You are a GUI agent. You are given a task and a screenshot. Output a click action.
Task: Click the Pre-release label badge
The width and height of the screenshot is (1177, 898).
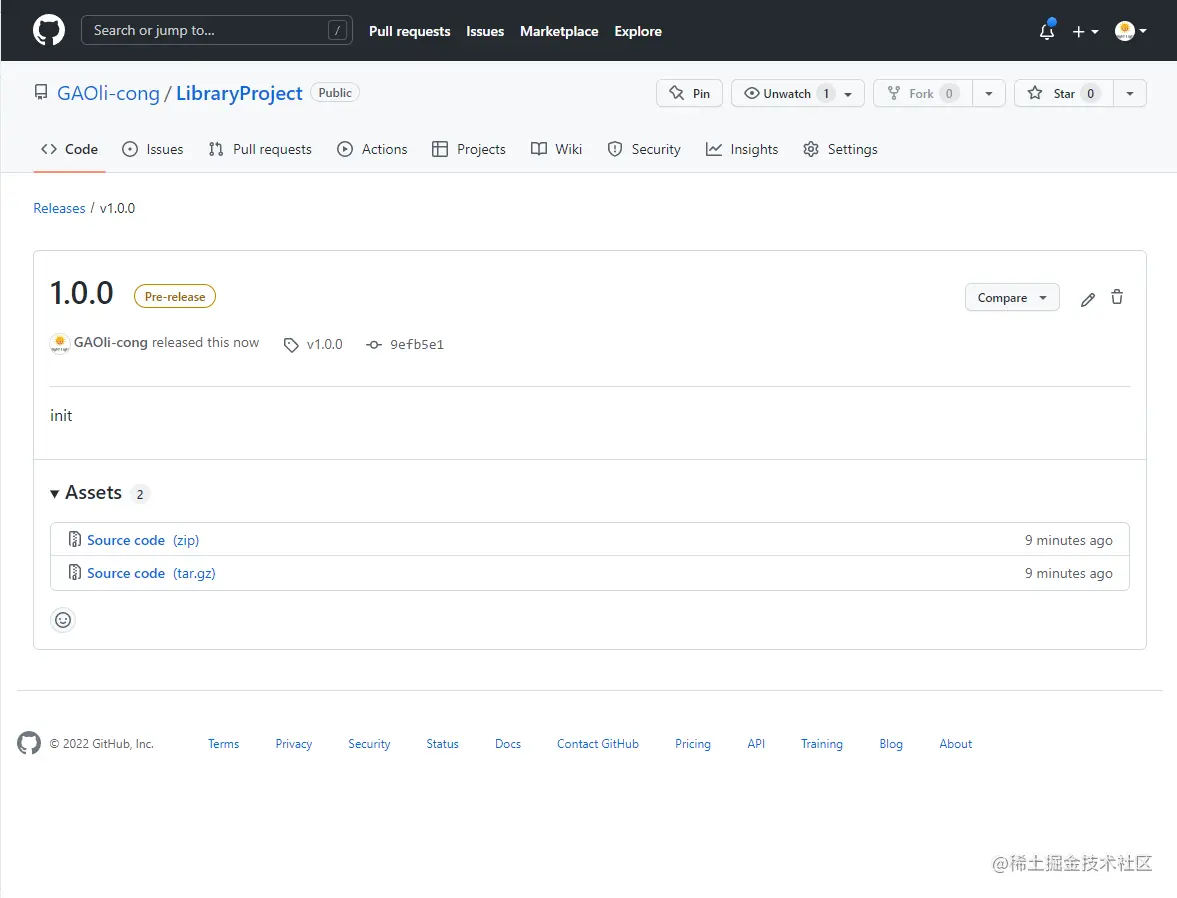(x=175, y=296)
